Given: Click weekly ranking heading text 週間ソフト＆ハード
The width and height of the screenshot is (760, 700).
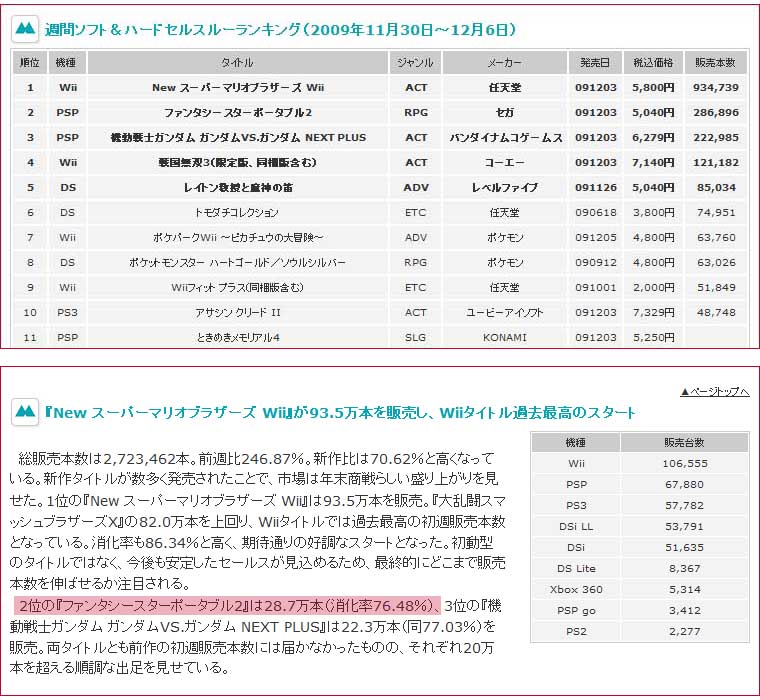Looking at the screenshot, I should [x=281, y=30].
